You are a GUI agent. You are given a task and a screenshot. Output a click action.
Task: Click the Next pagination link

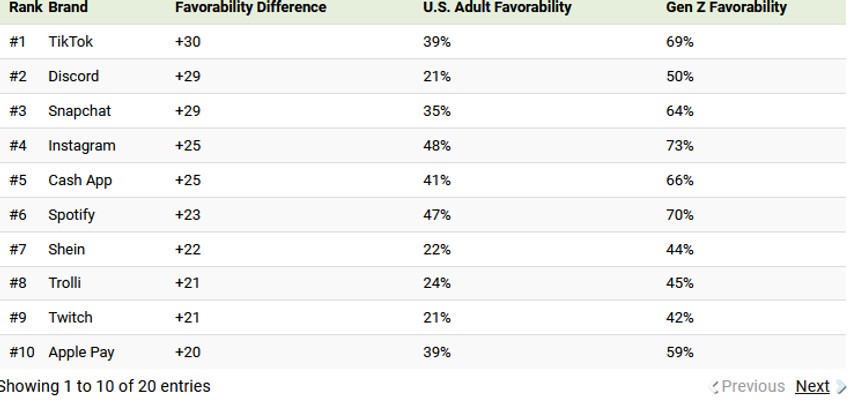(812, 386)
